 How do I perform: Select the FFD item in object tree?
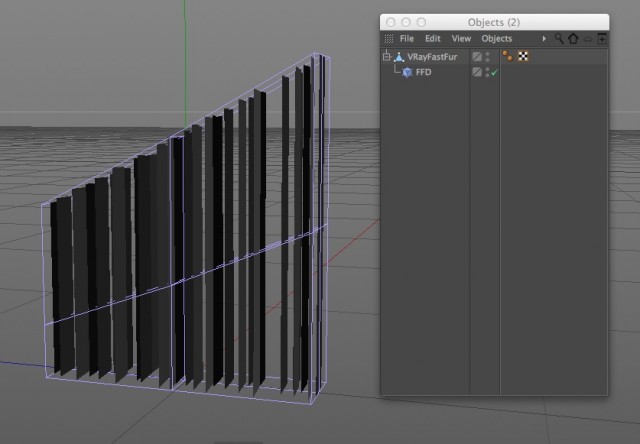(x=423, y=72)
